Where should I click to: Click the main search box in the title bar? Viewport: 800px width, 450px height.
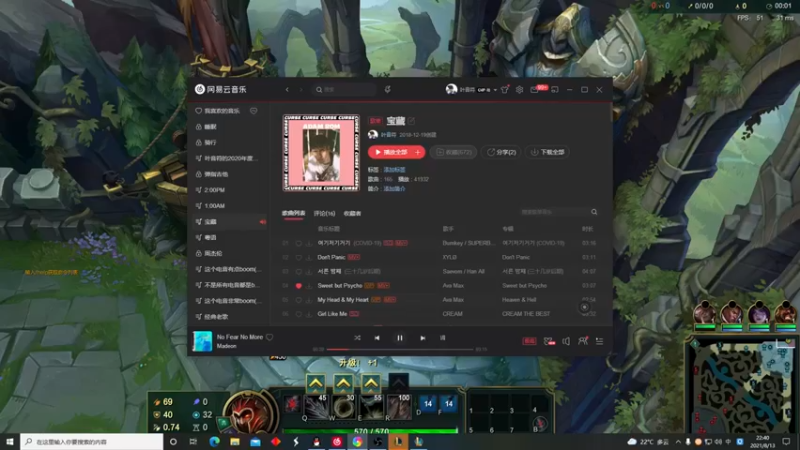tap(345, 90)
